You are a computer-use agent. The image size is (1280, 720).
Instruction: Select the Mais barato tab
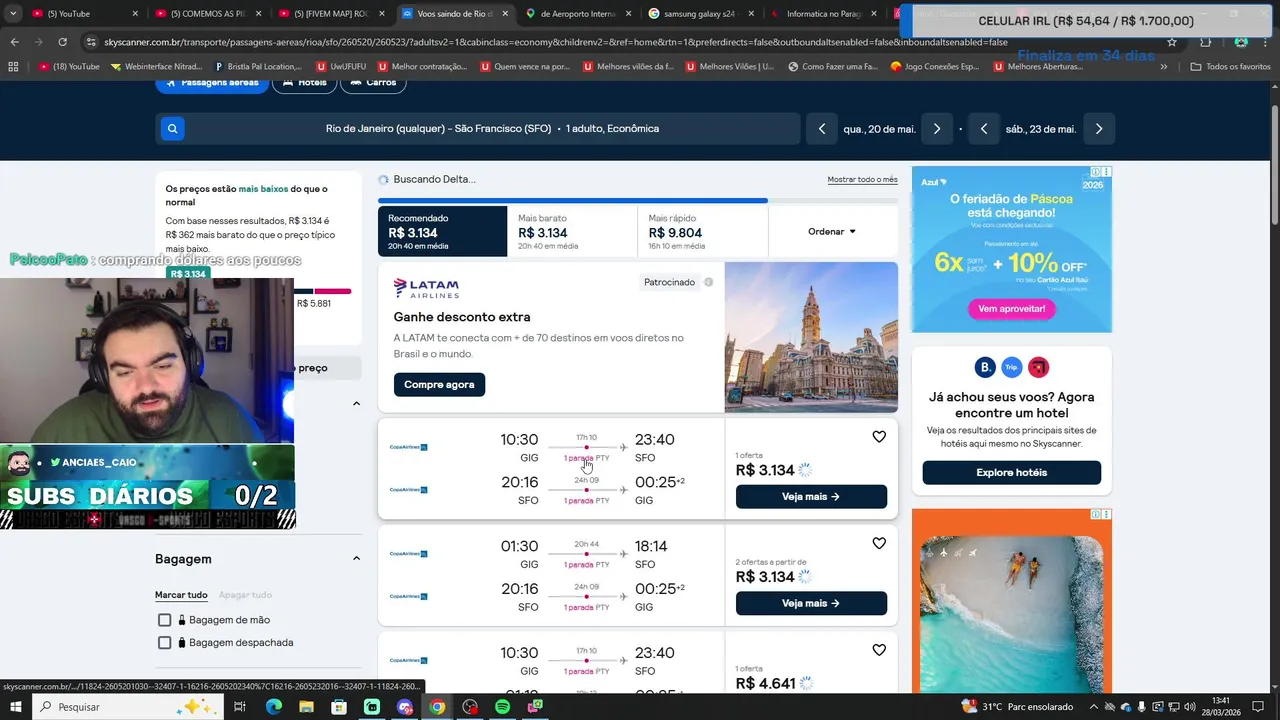pyautogui.click(x=572, y=231)
